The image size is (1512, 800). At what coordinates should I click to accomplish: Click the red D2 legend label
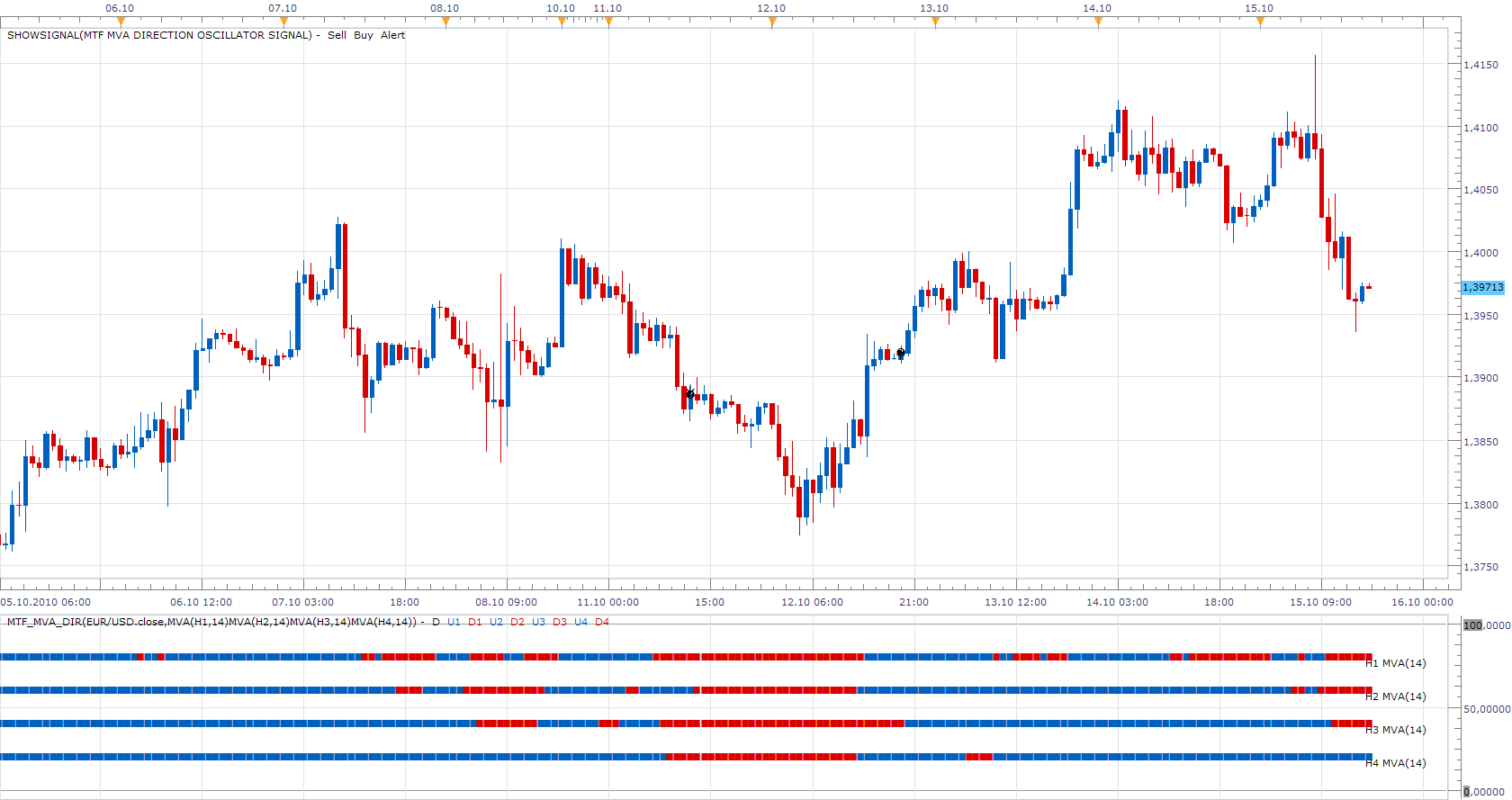[517, 622]
